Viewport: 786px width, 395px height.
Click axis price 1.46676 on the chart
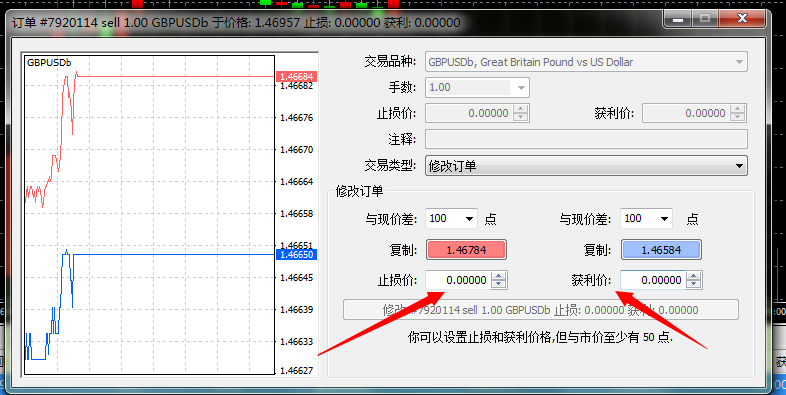[x=296, y=117]
